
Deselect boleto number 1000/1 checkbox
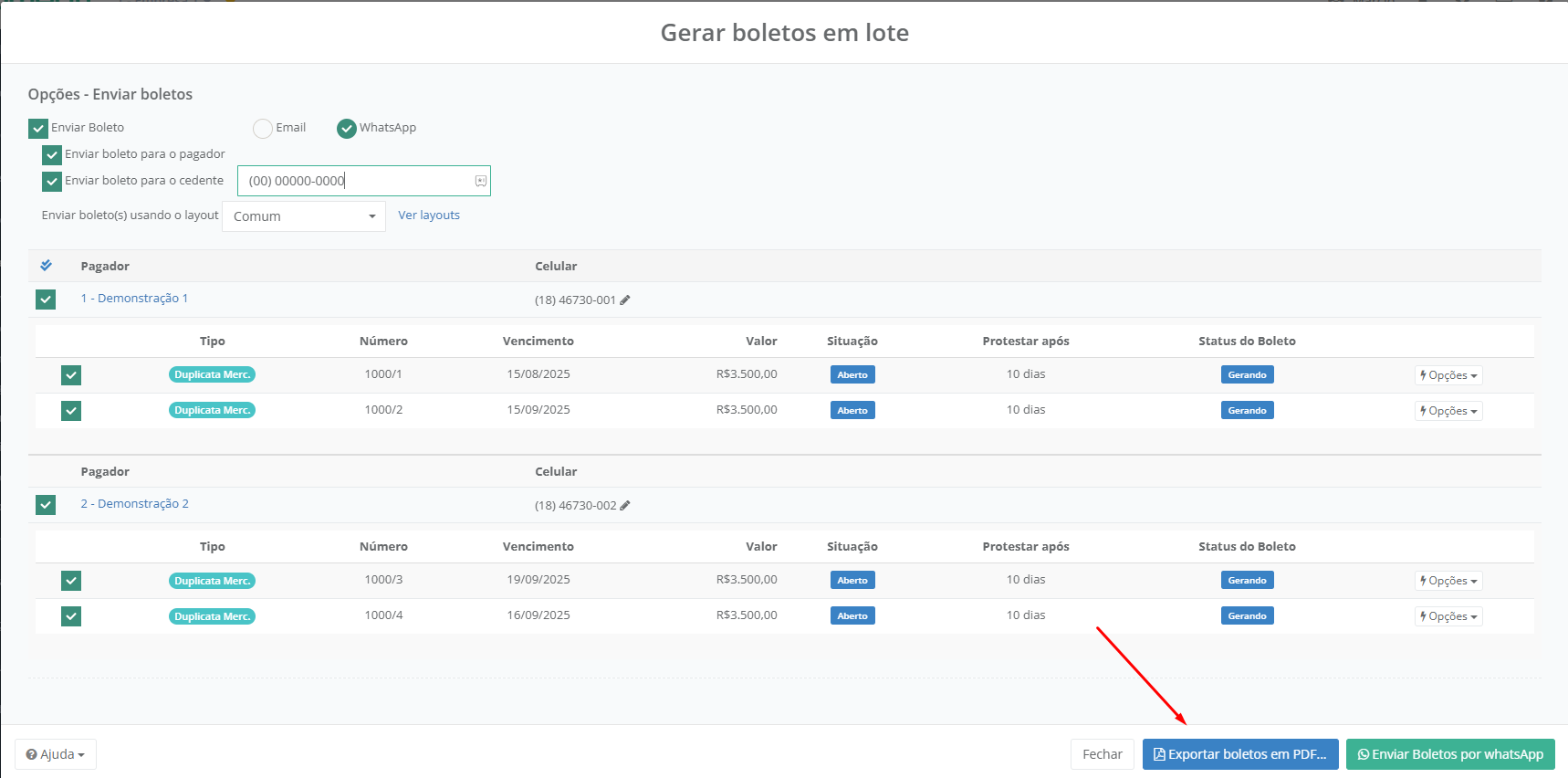(x=71, y=375)
